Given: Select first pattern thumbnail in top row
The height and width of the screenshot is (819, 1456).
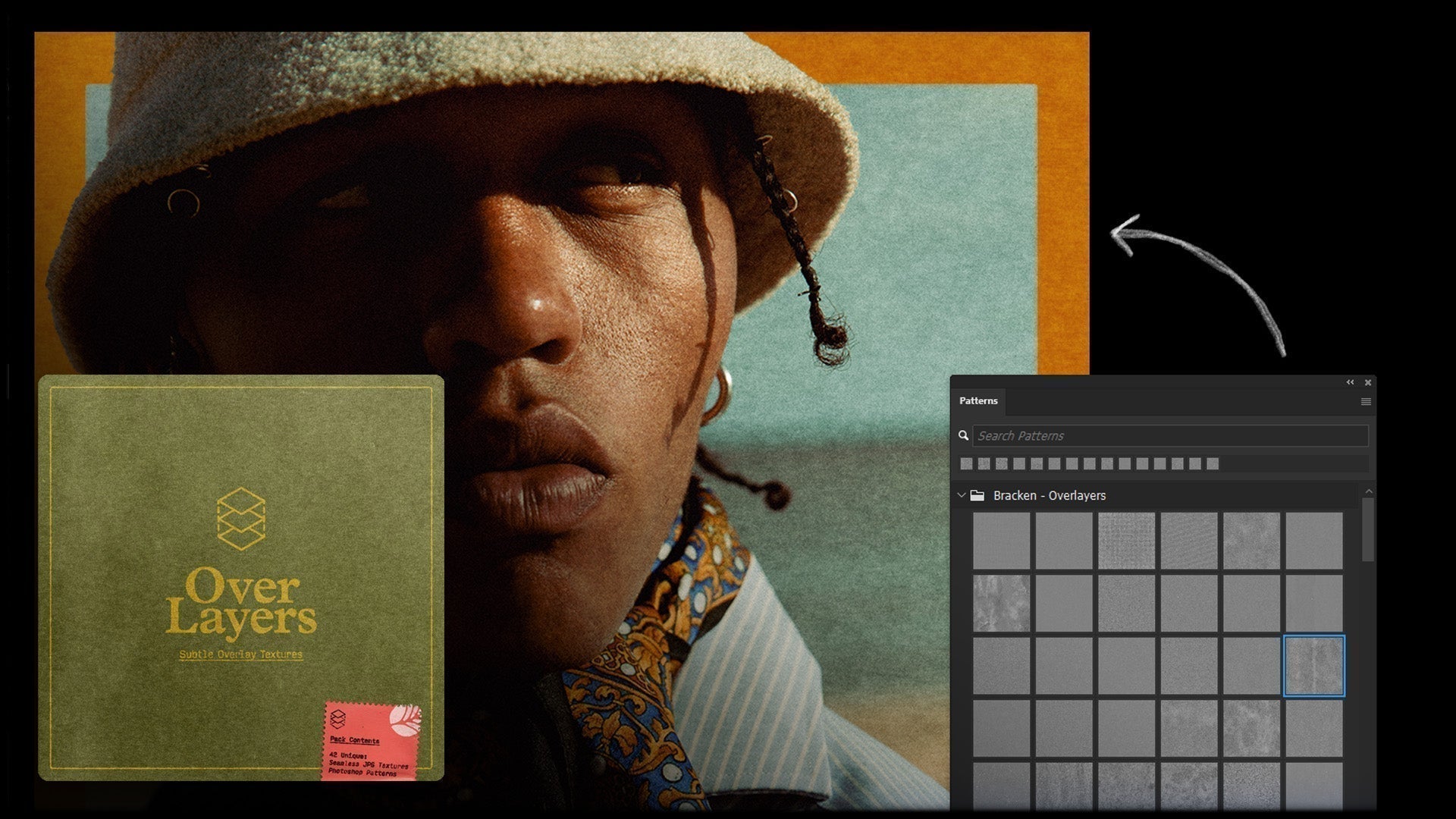Looking at the screenshot, I should click(x=1001, y=541).
